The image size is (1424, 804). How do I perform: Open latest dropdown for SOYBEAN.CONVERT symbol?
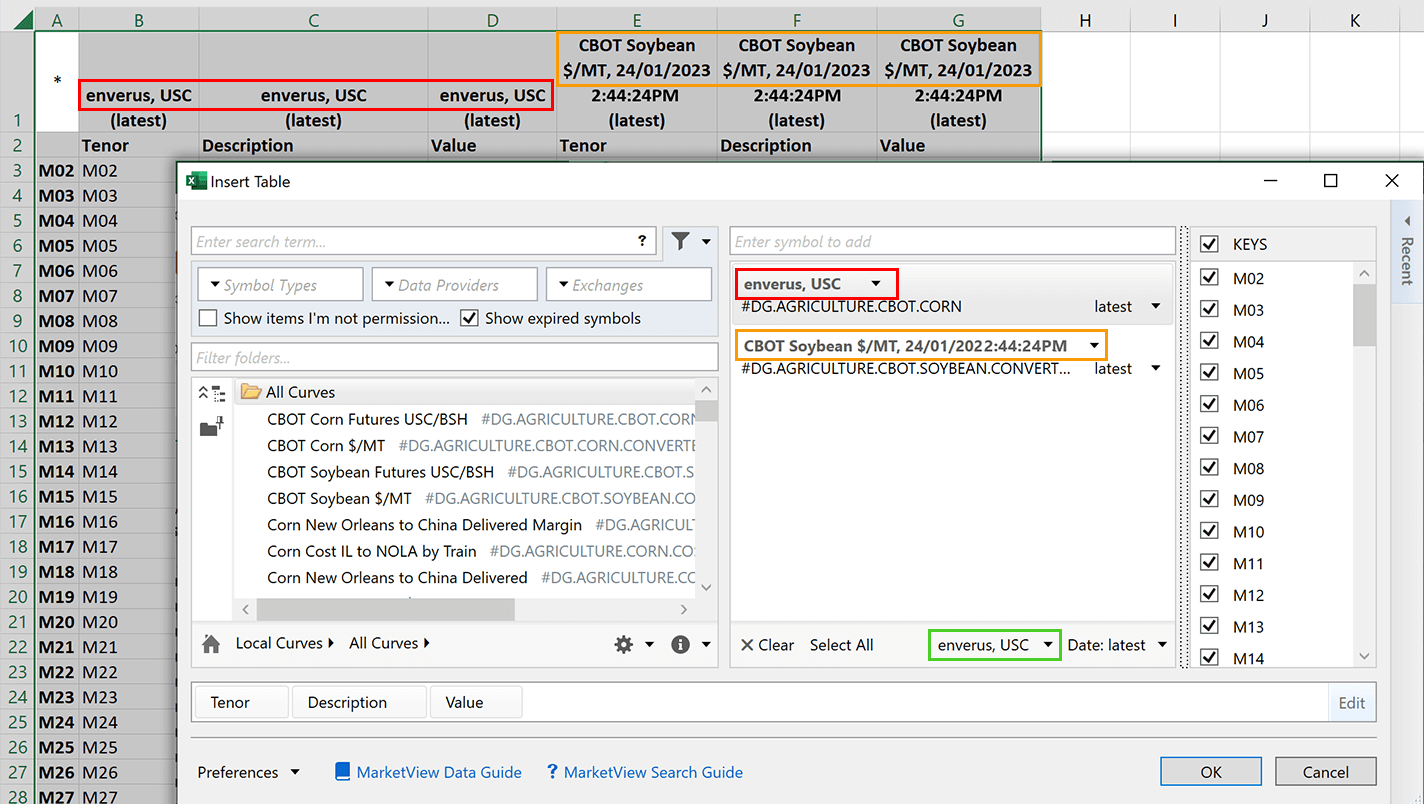pyautogui.click(x=1157, y=369)
